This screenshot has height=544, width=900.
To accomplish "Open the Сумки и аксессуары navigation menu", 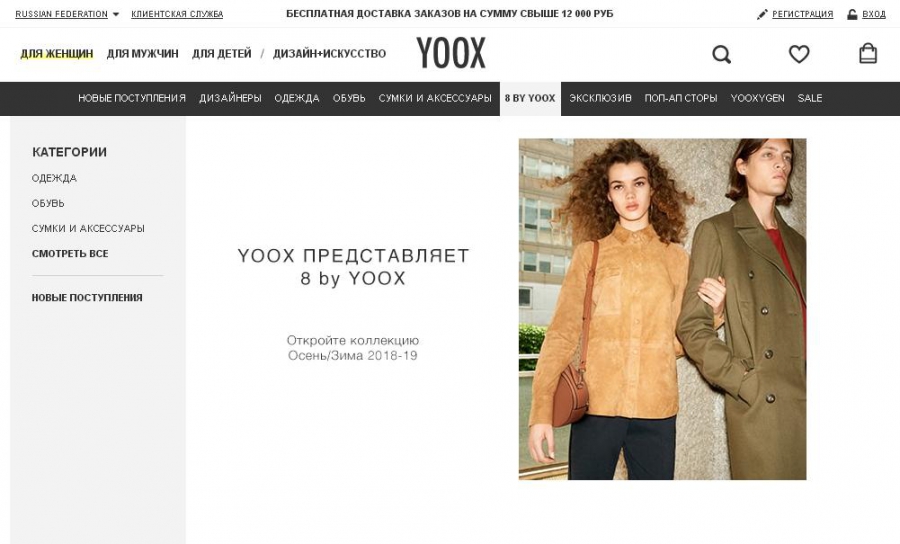I will click(435, 98).
